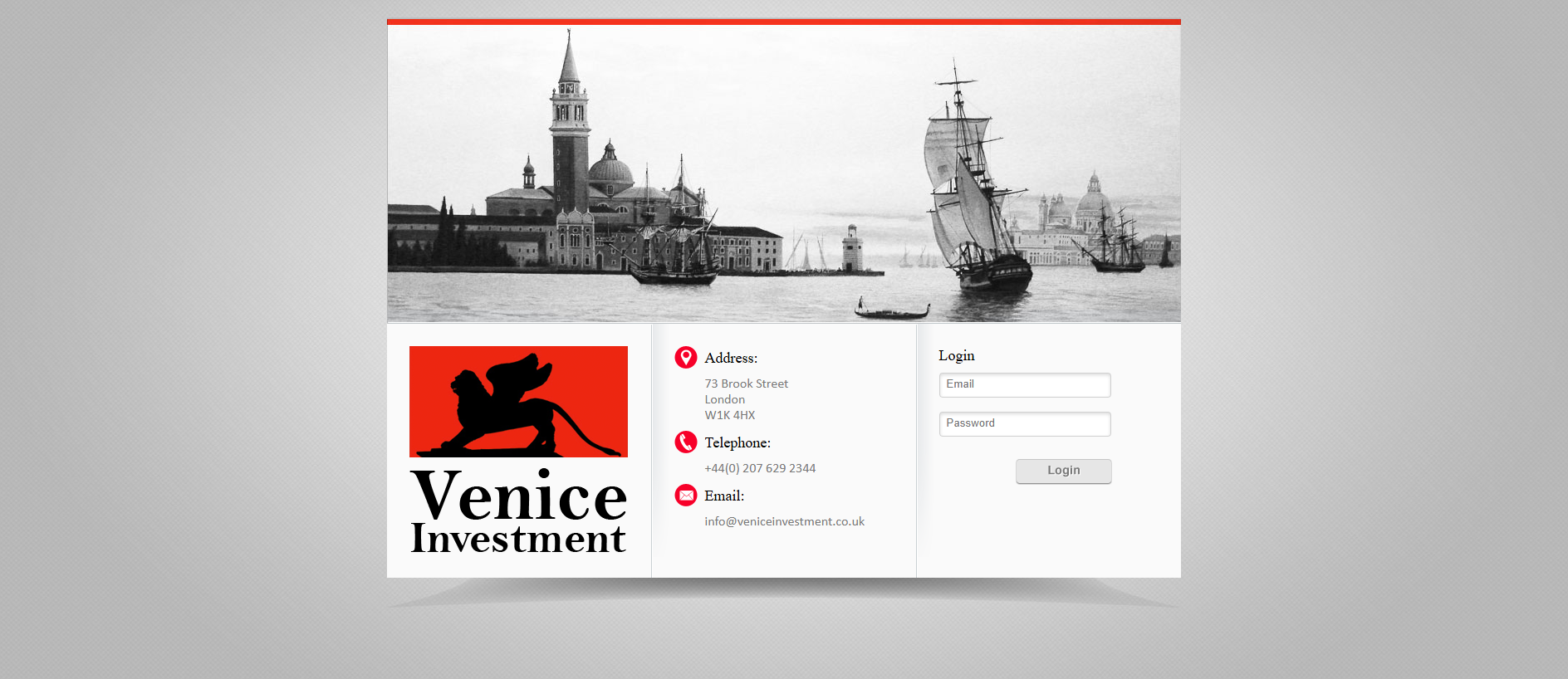Click the red location pin icon
The height and width of the screenshot is (679, 1568).
686,358
